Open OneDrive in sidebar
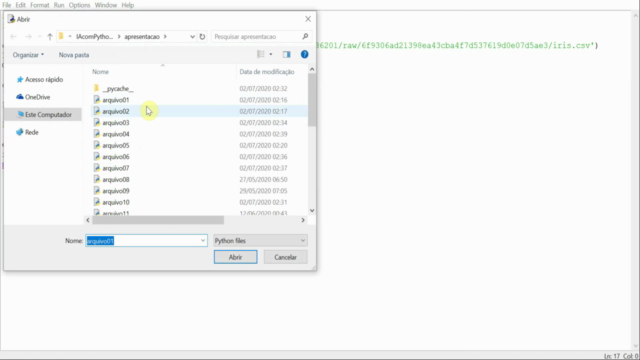This screenshot has height=360, width=640. [x=33, y=97]
